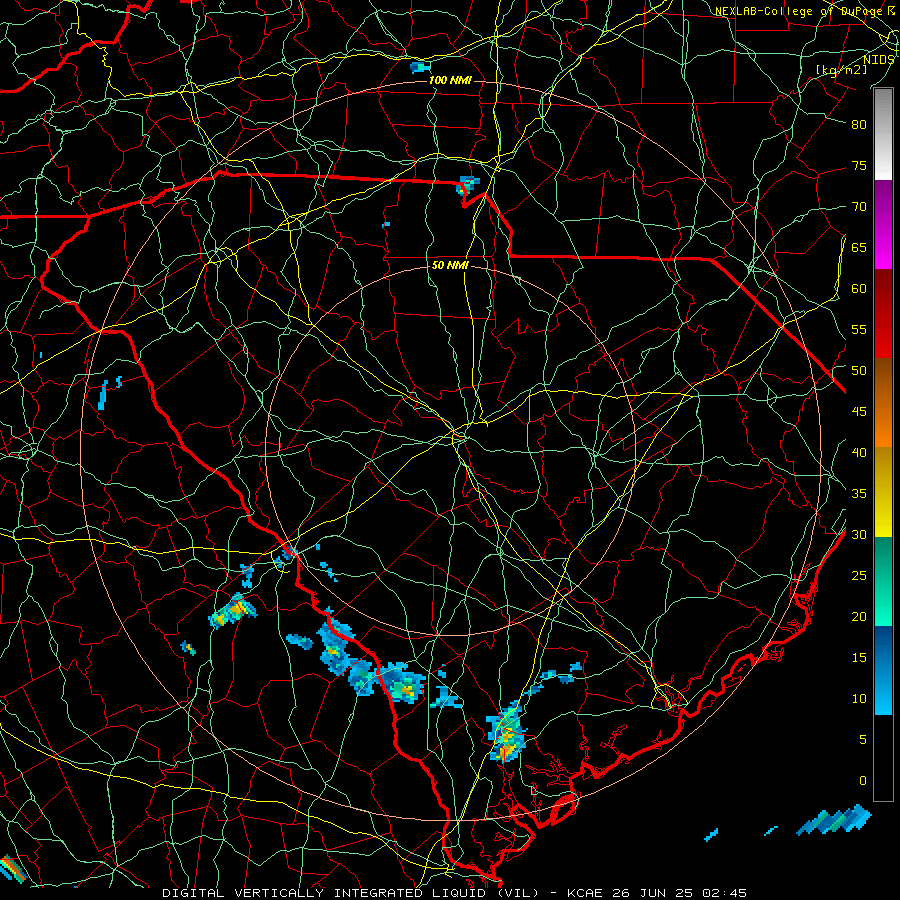The image size is (900, 900).
Task: Click the kg/m2 units label
Action: [x=841, y=70]
